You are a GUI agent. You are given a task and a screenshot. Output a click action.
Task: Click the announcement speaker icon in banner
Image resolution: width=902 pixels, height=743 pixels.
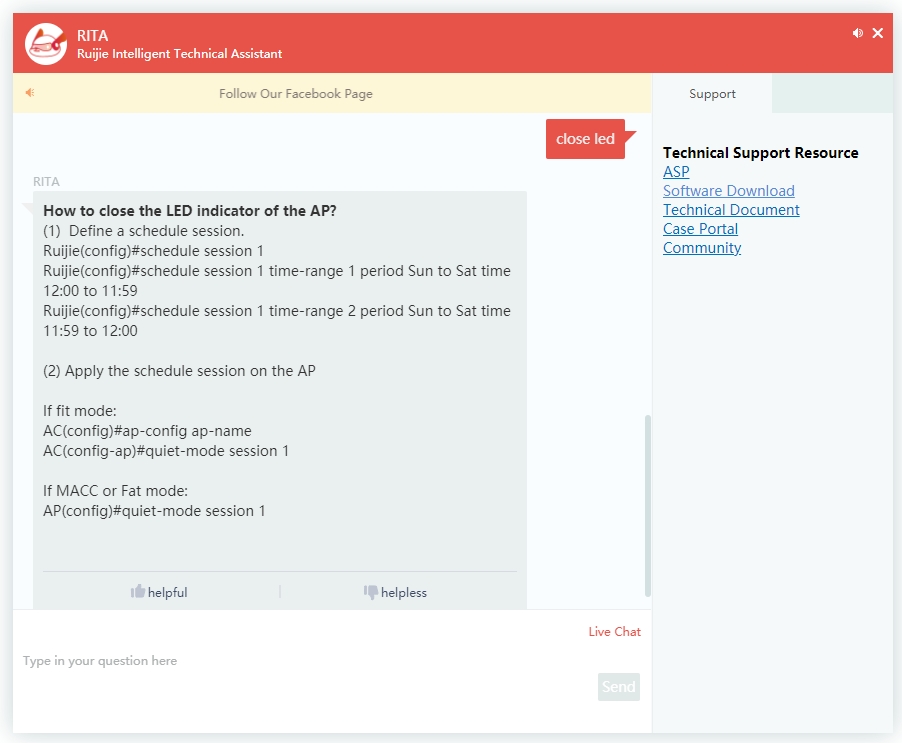(x=30, y=93)
